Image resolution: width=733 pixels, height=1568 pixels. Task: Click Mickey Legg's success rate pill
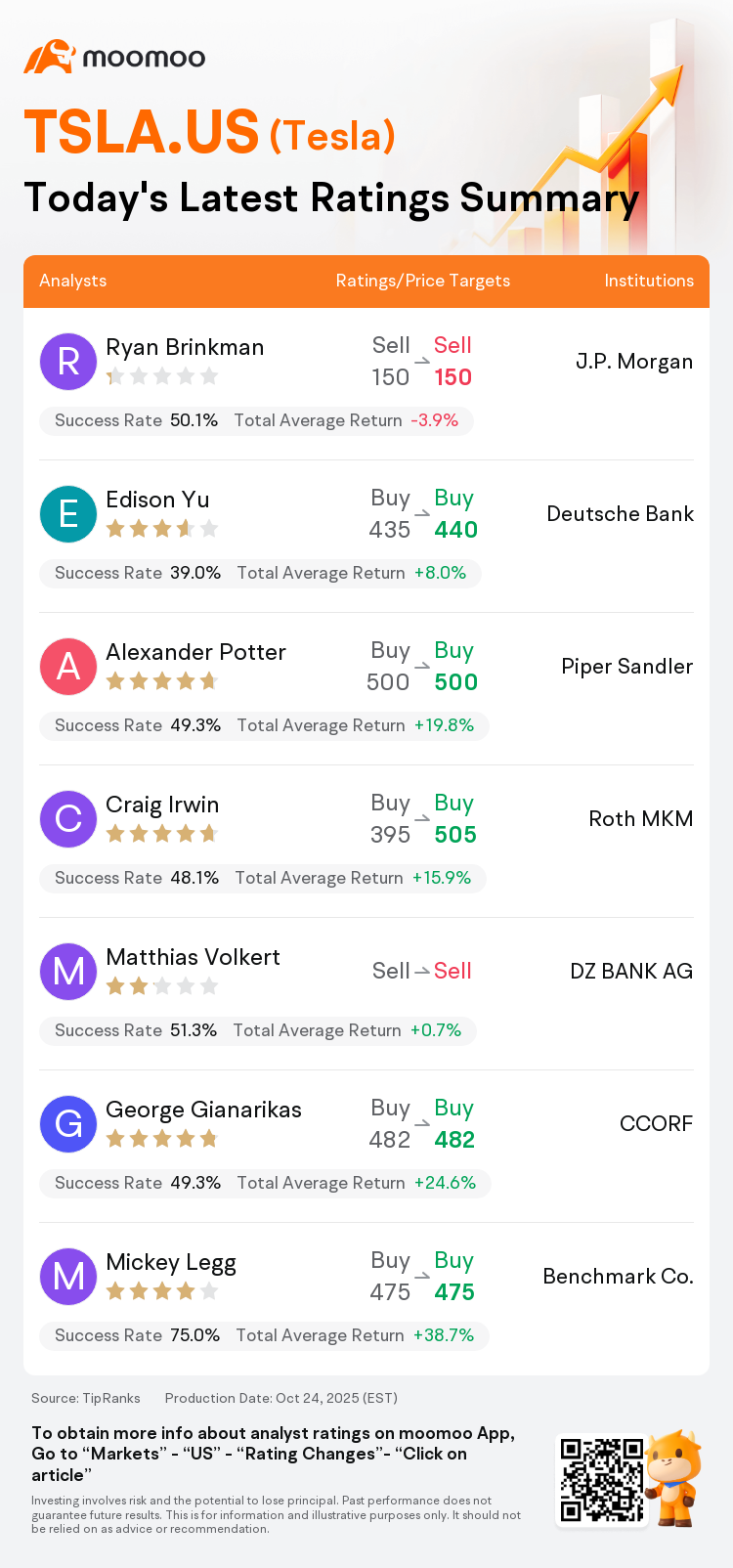(x=264, y=1335)
